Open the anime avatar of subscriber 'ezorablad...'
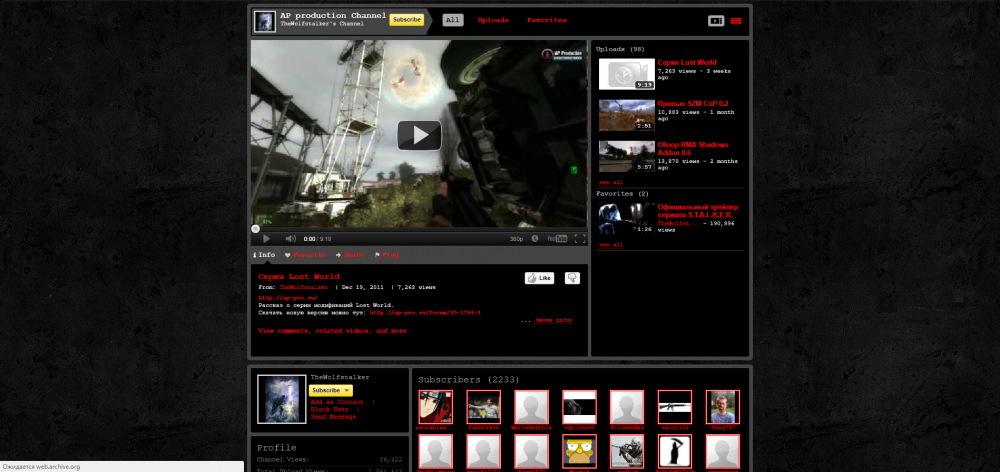This screenshot has height=472, width=1000. point(436,407)
